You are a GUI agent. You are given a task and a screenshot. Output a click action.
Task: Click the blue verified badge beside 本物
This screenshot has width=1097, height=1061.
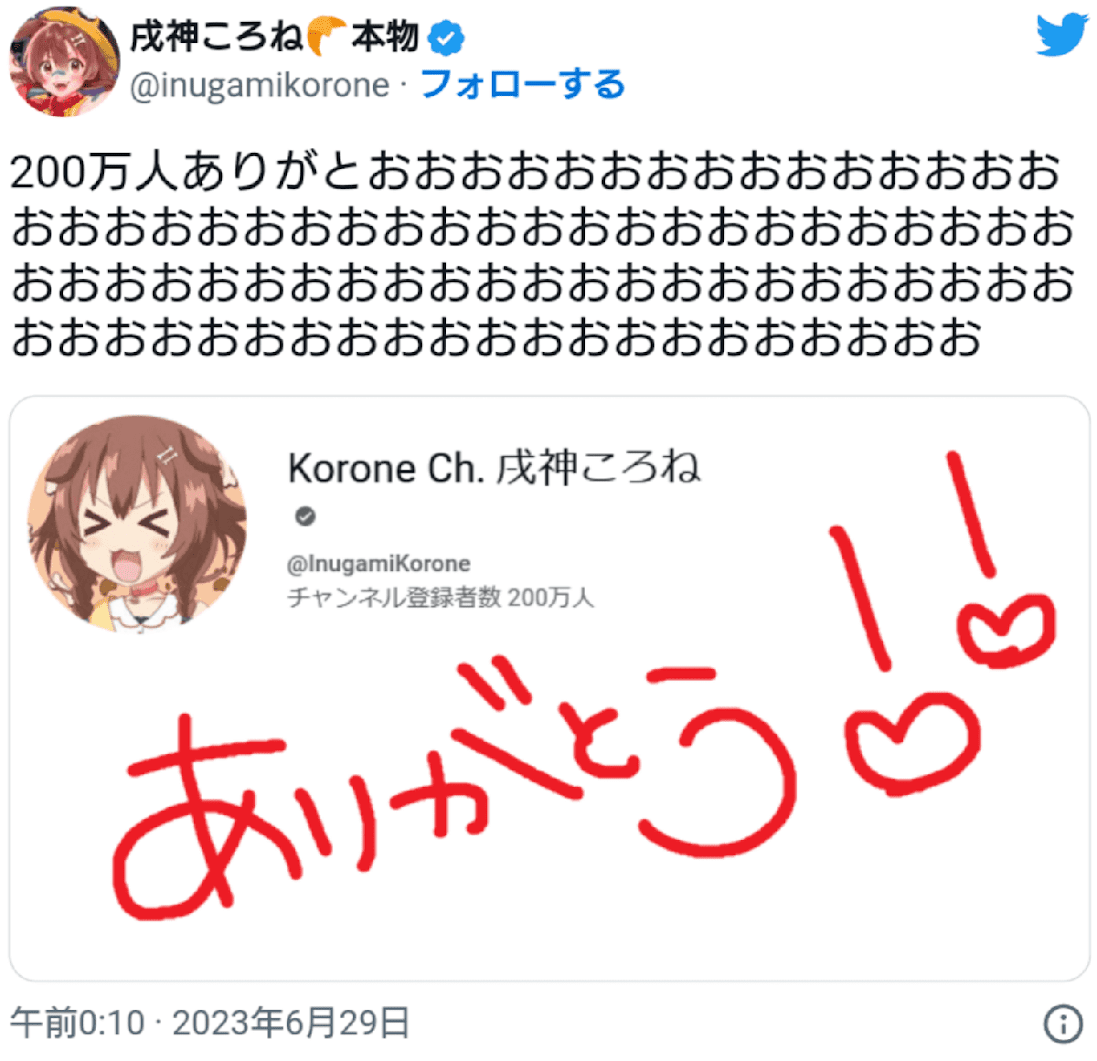(446, 37)
